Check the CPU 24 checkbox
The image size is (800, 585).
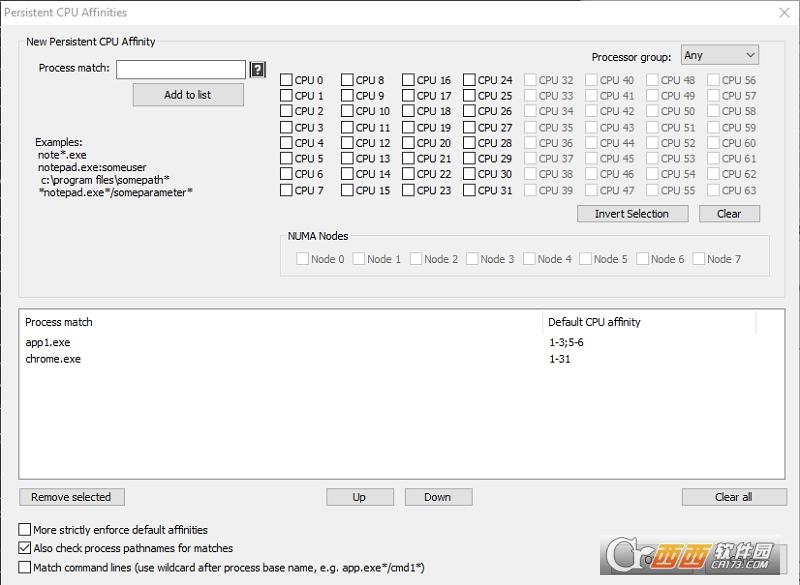pos(469,80)
